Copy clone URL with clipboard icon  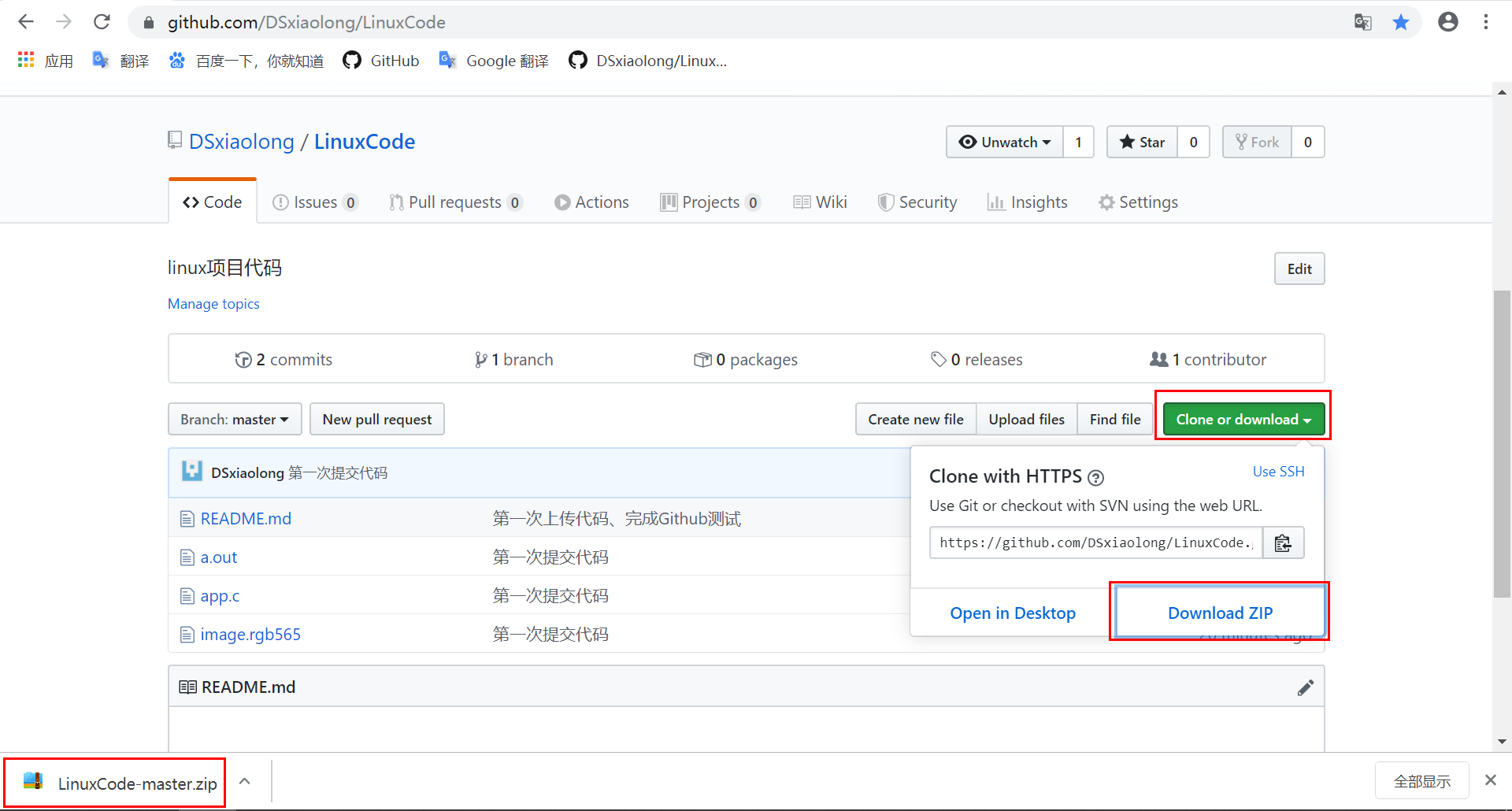[x=1283, y=543]
